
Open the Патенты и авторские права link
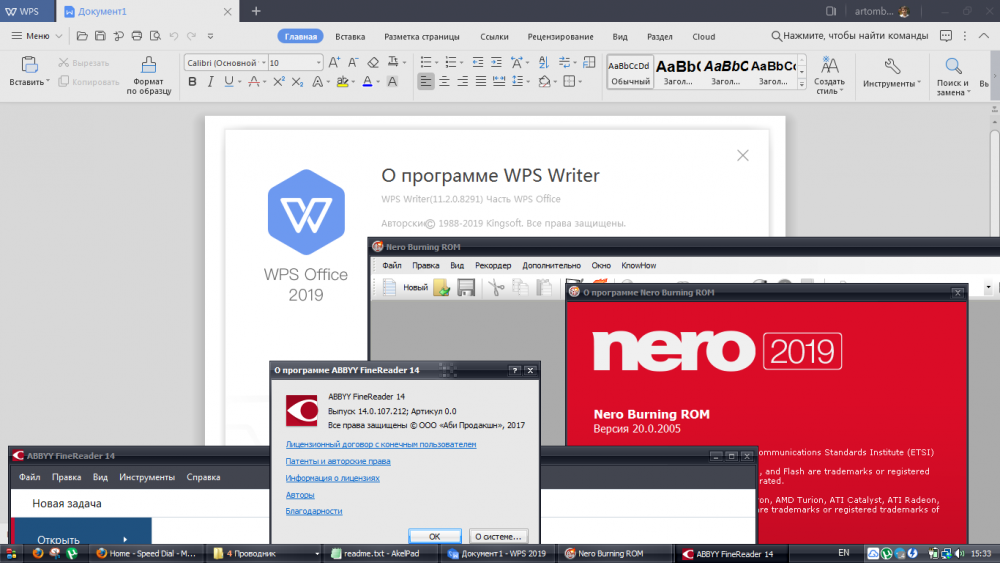338,461
